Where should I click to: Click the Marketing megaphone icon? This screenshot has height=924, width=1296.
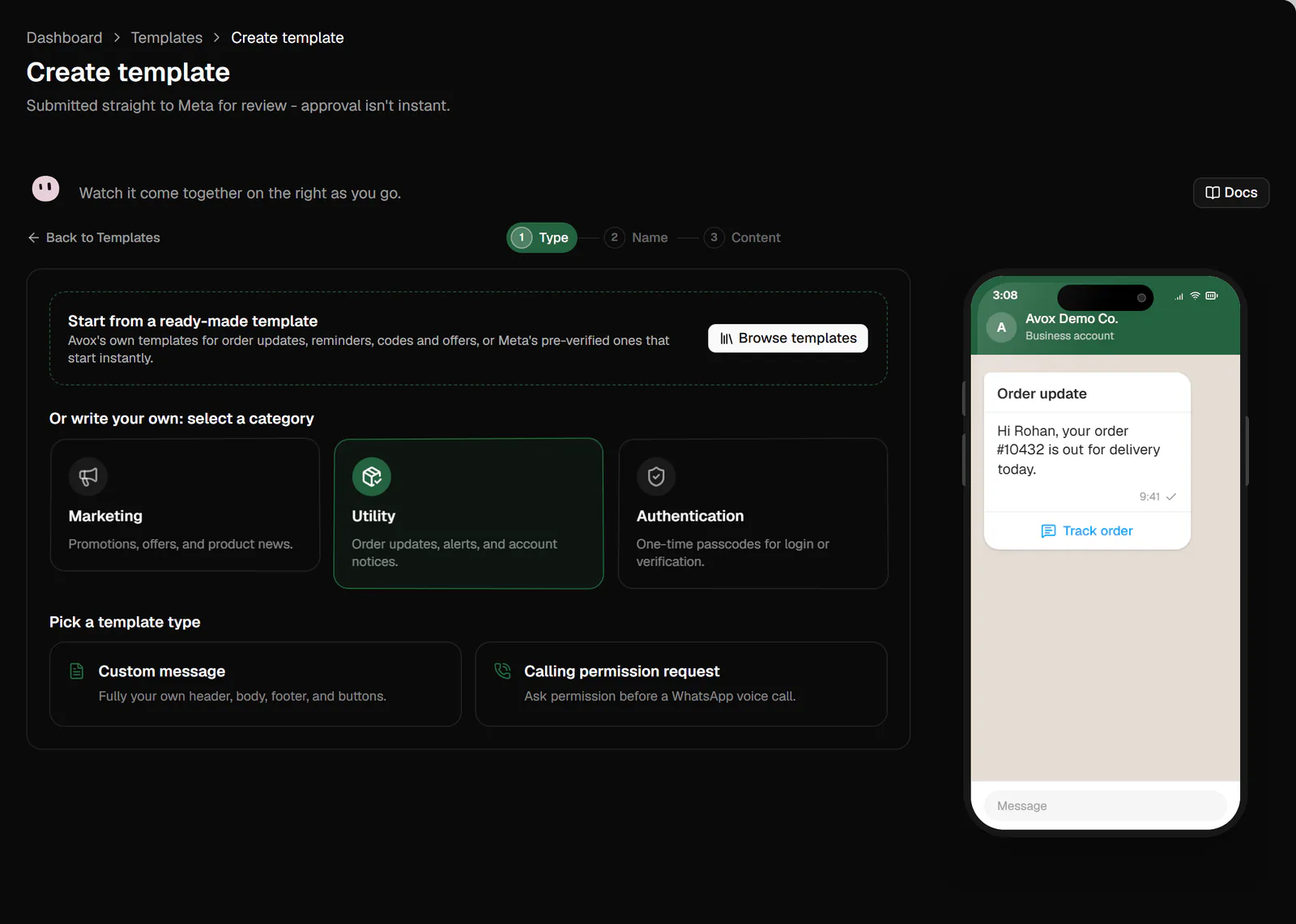88,476
